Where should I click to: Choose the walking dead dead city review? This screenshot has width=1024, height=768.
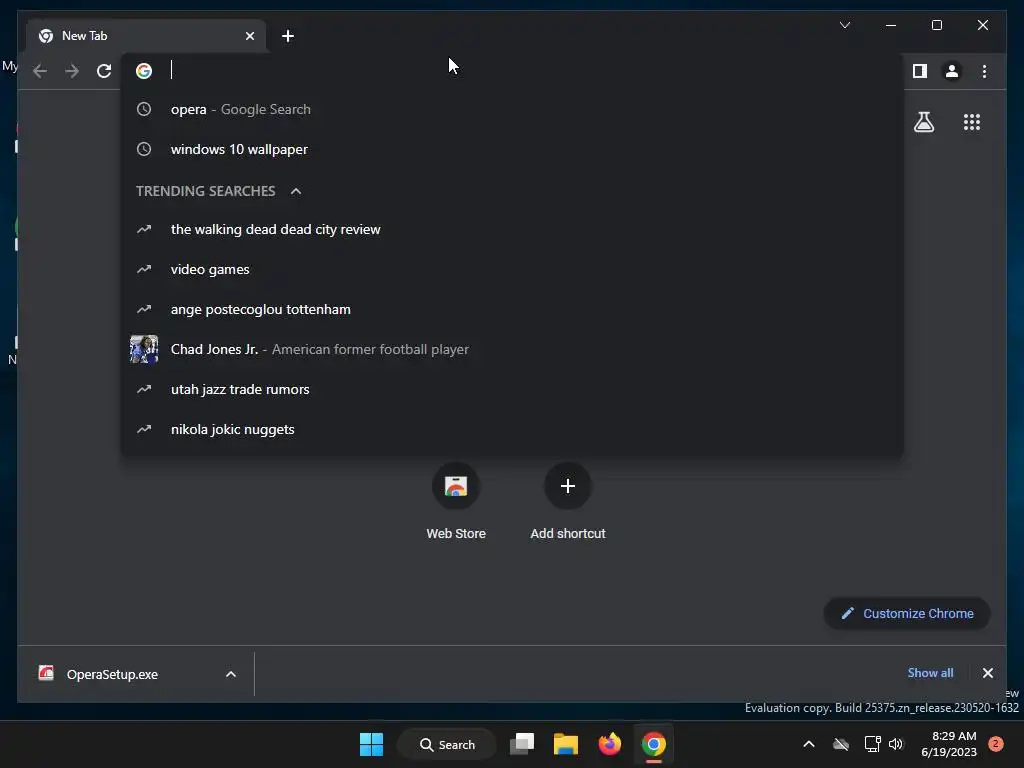(512, 229)
